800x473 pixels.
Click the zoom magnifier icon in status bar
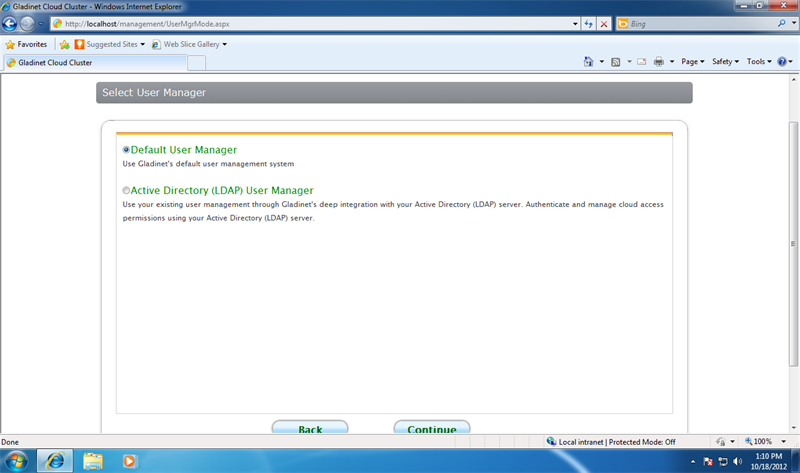(x=748, y=441)
